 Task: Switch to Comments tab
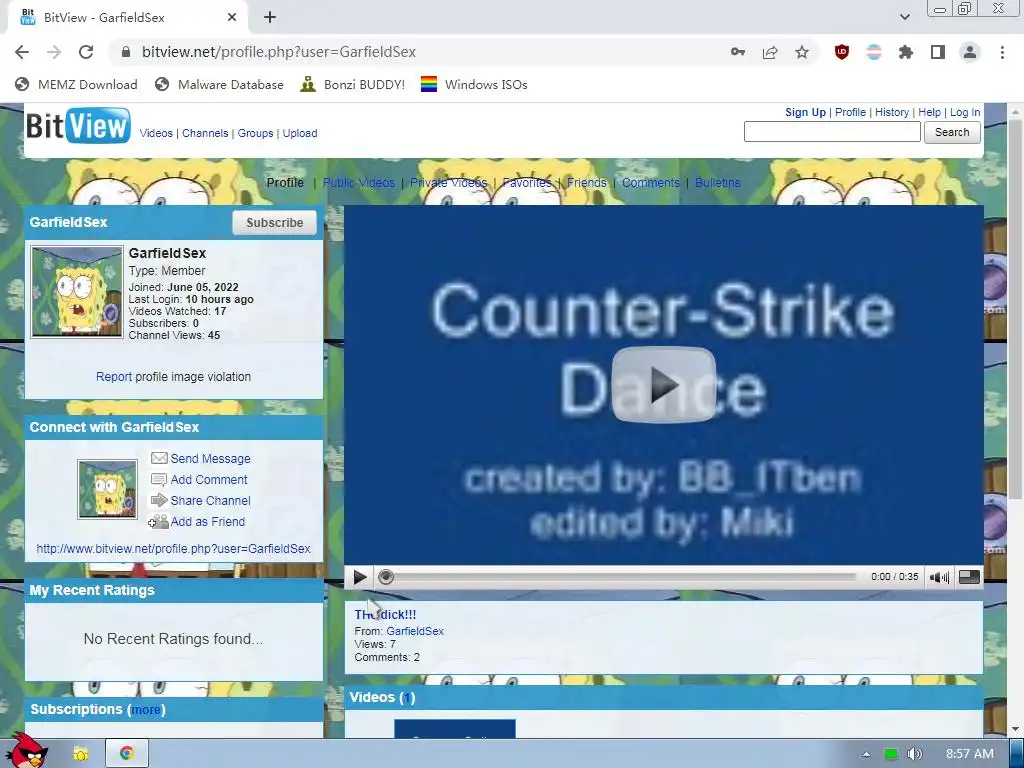(x=650, y=183)
